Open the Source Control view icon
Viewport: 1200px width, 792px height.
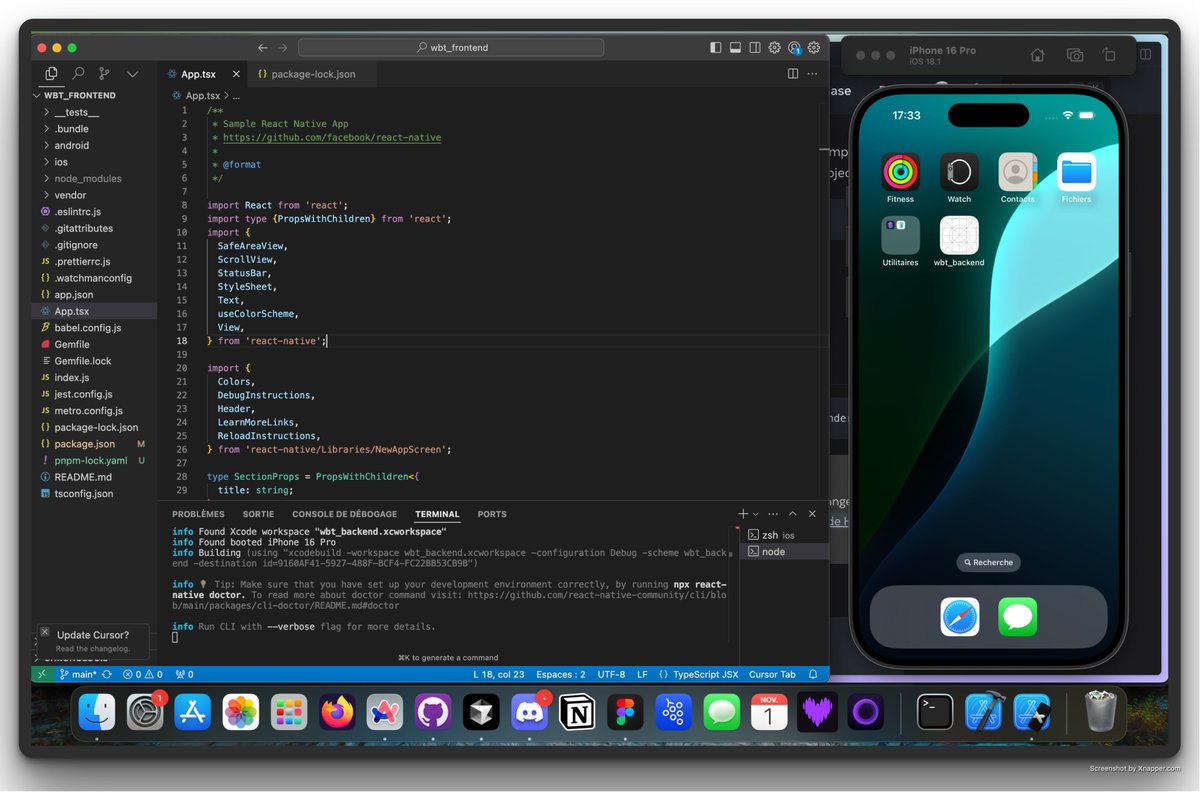104,74
